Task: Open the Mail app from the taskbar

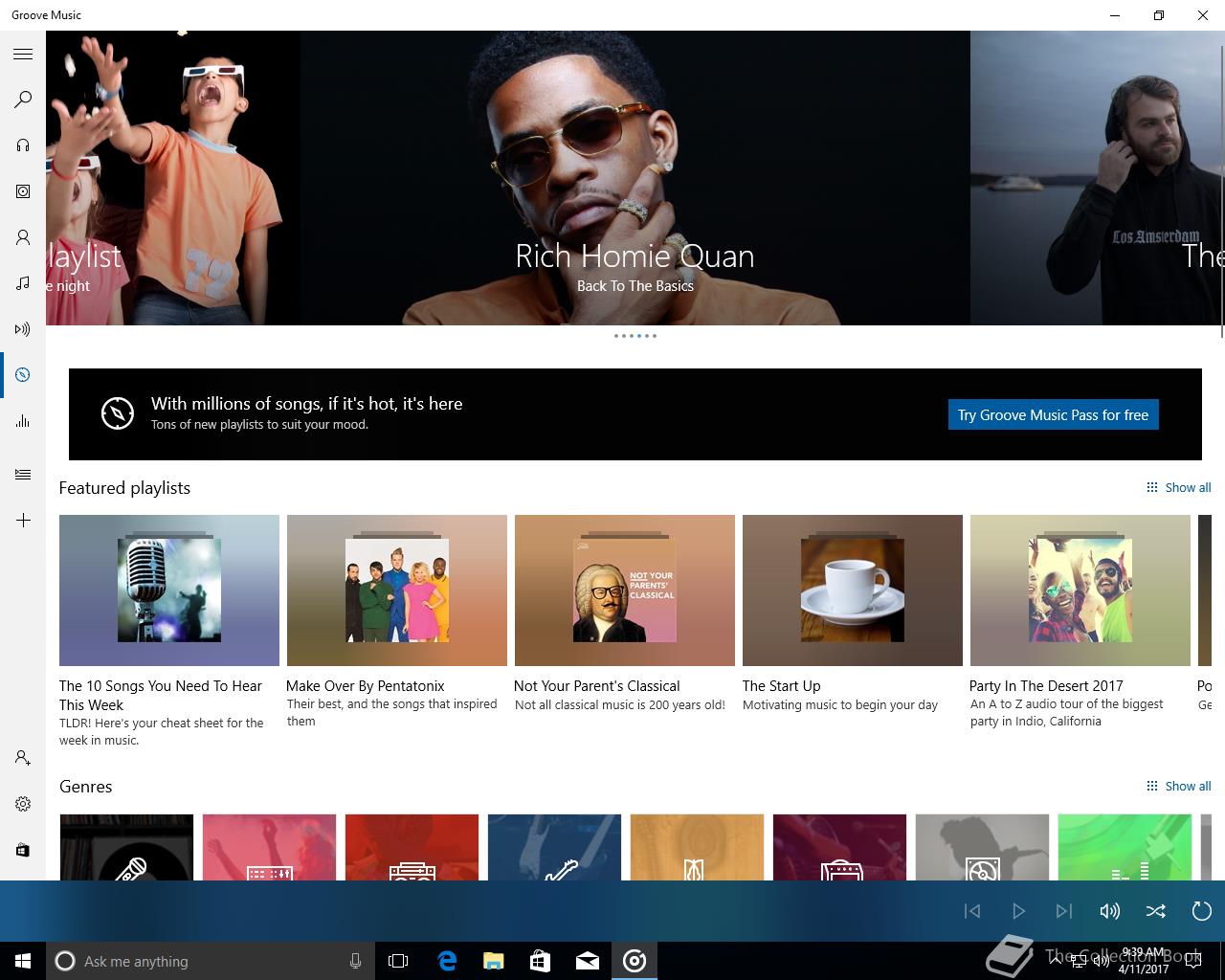Action: [x=588, y=961]
